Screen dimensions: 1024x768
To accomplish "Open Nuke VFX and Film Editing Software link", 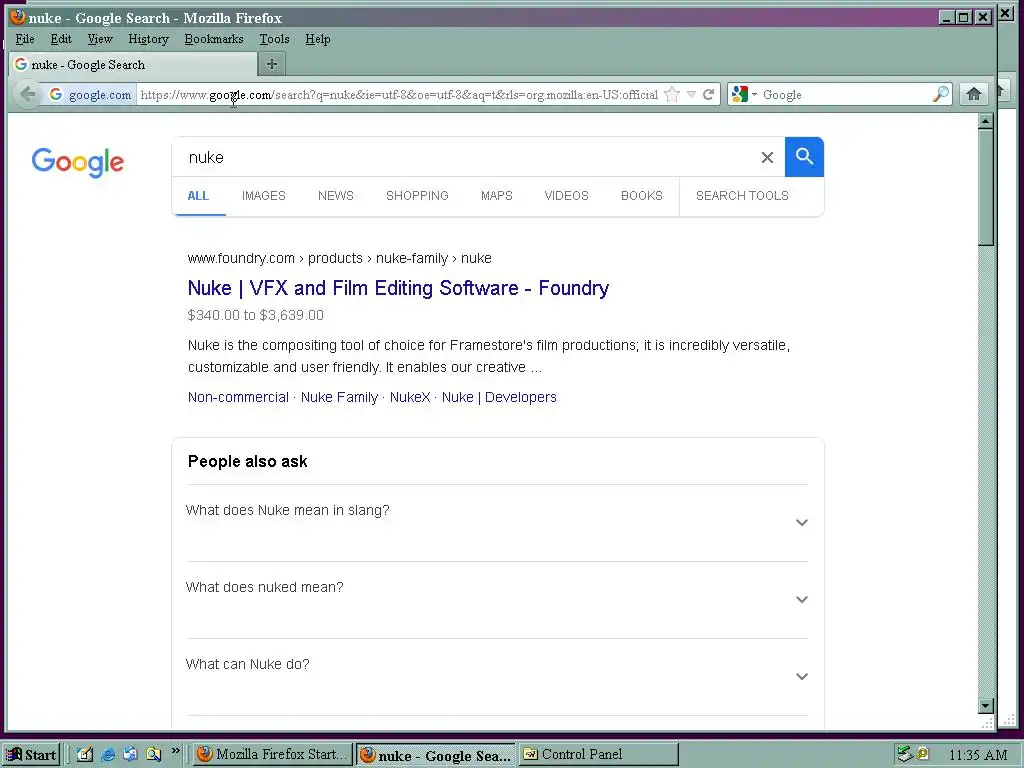I will [x=398, y=288].
